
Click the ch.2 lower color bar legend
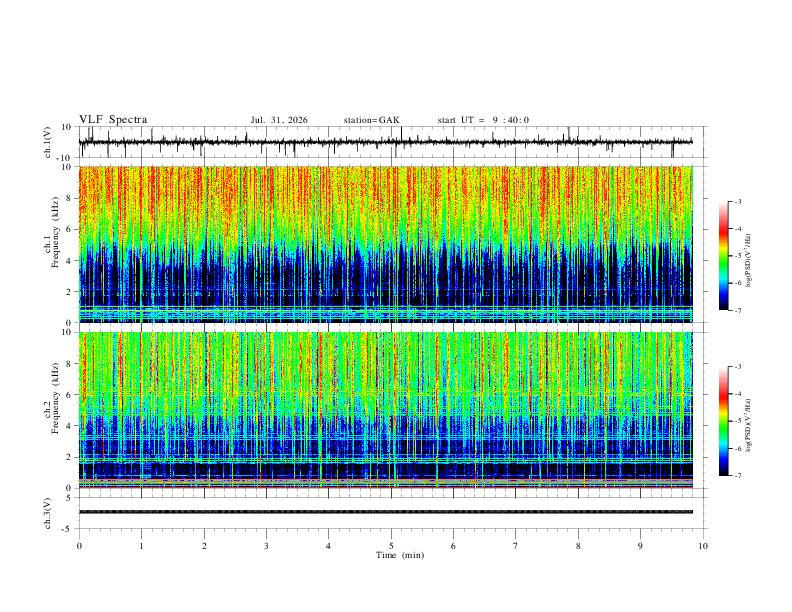pos(723,421)
